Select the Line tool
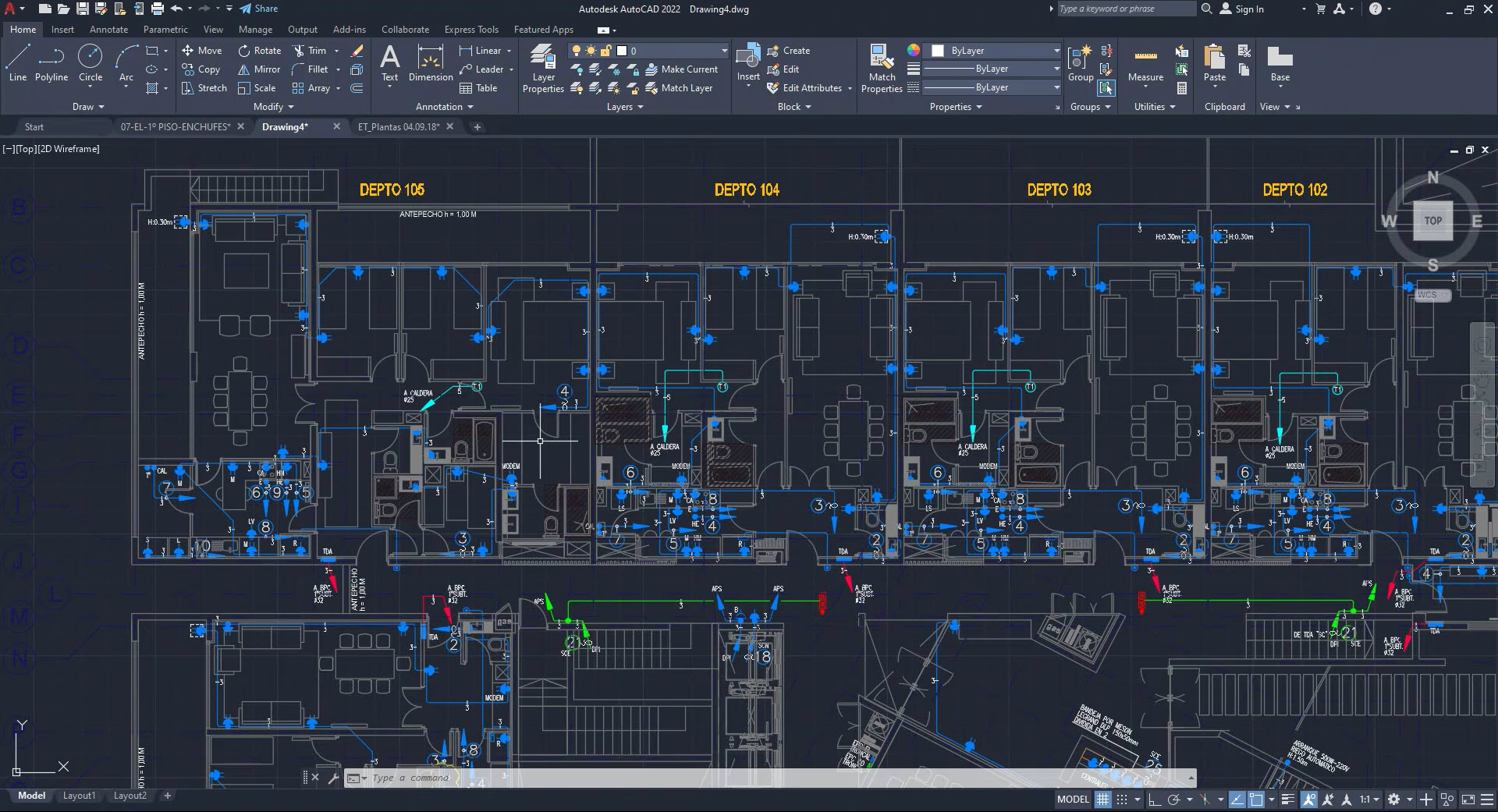The height and width of the screenshot is (812, 1498). pyautogui.click(x=17, y=62)
